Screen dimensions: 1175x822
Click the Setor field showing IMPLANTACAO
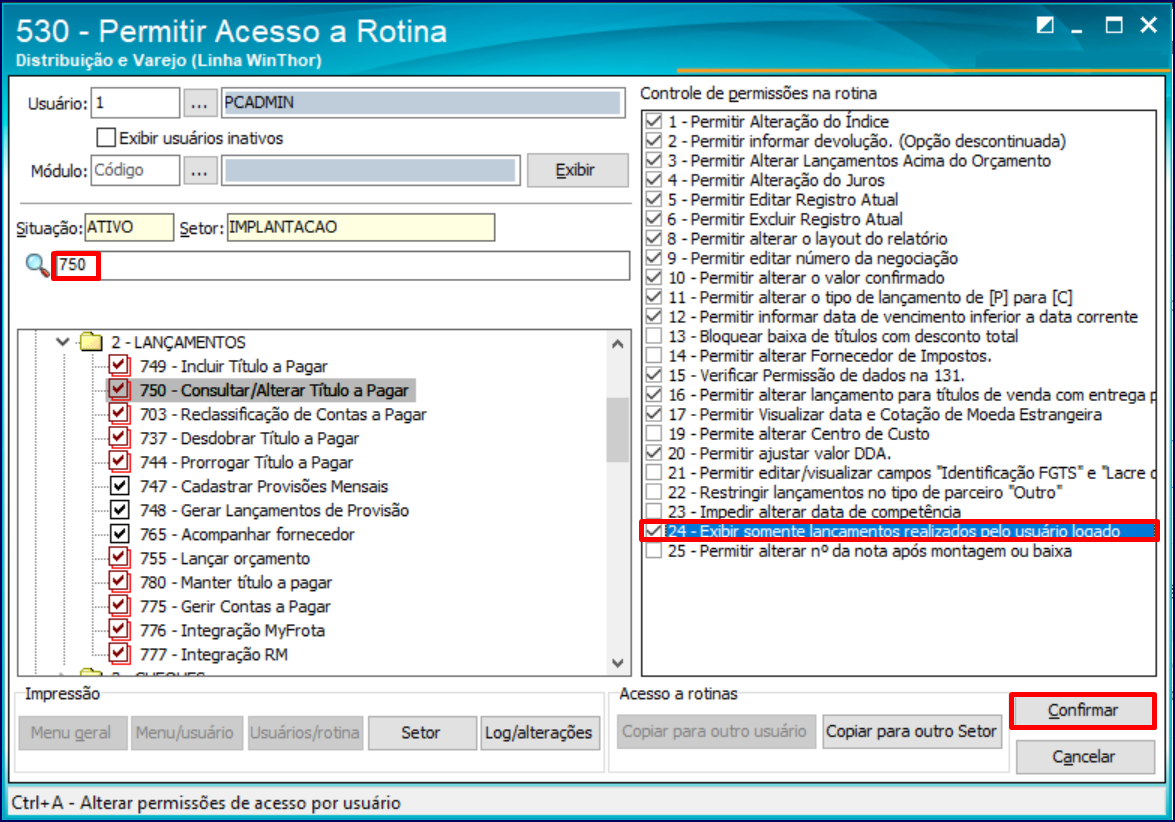[360, 227]
